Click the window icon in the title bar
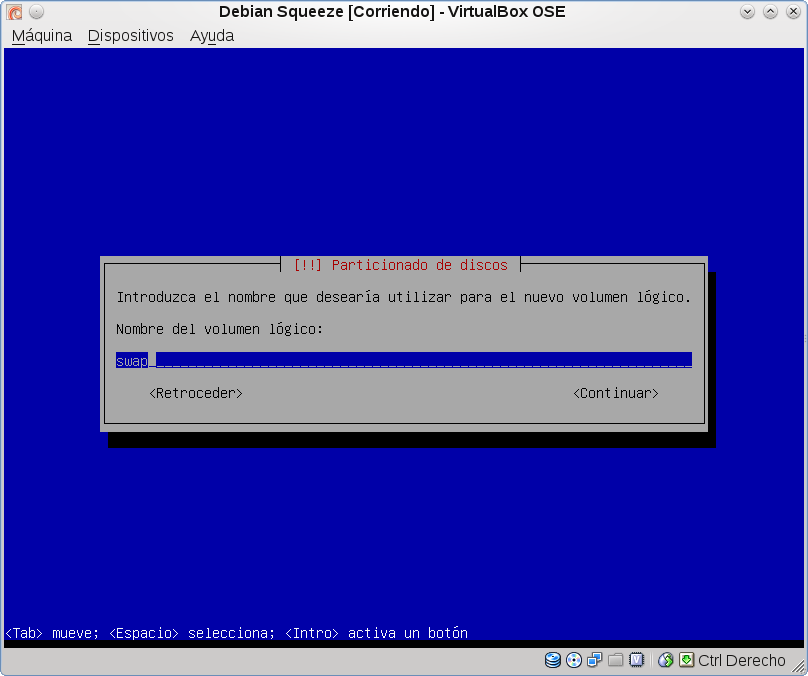 (x=14, y=12)
